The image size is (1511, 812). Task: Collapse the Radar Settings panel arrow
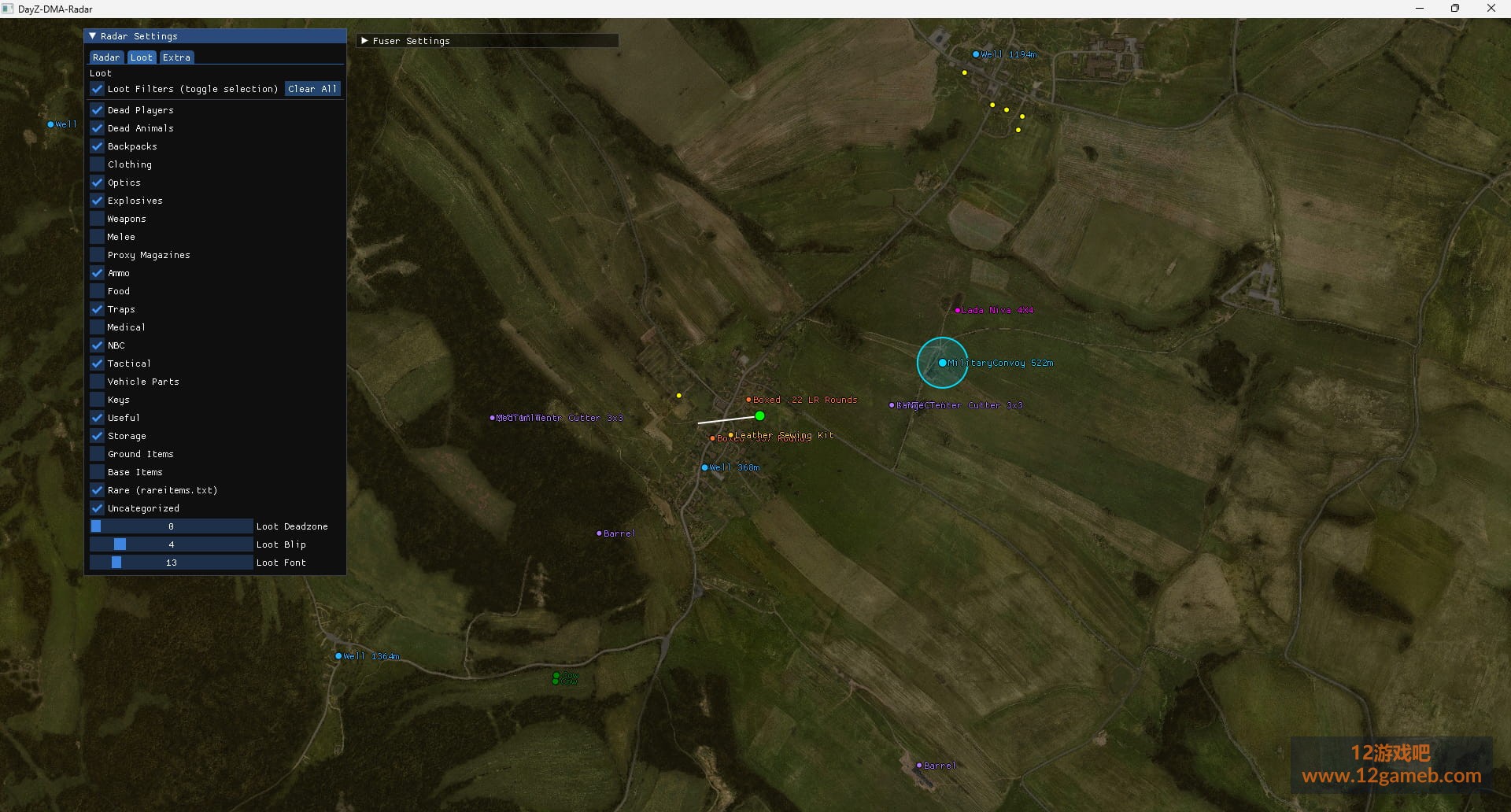(x=93, y=36)
